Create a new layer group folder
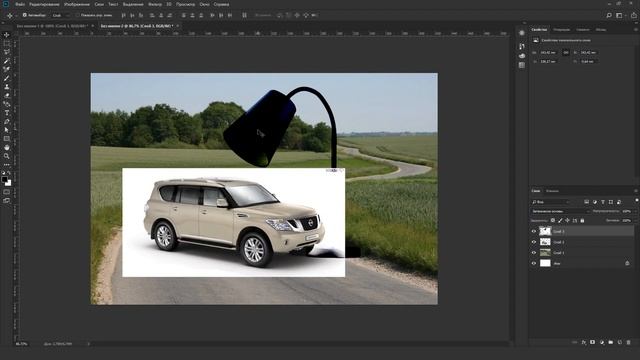This screenshot has width=640, height=360. tap(611, 342)
